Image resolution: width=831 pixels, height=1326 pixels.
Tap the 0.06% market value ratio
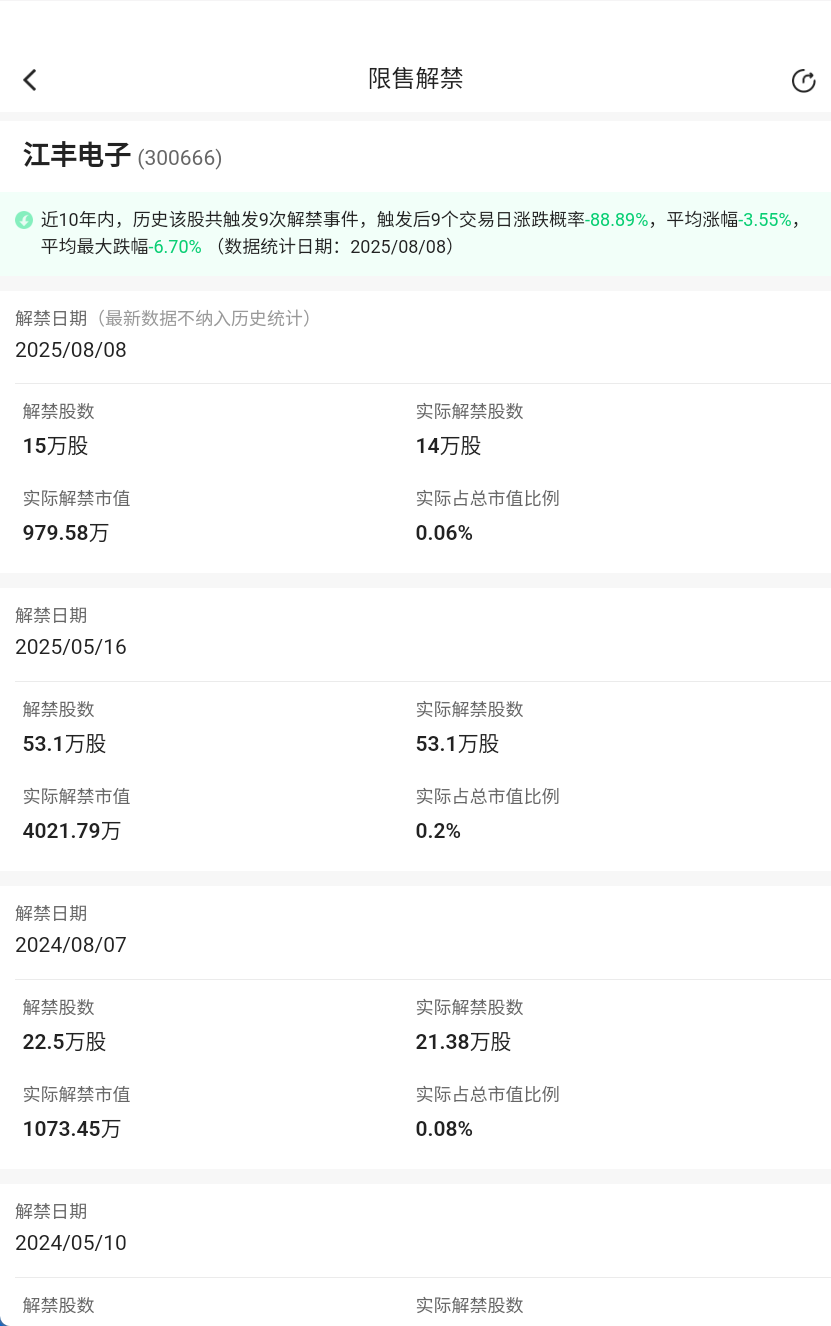point(444,533)
